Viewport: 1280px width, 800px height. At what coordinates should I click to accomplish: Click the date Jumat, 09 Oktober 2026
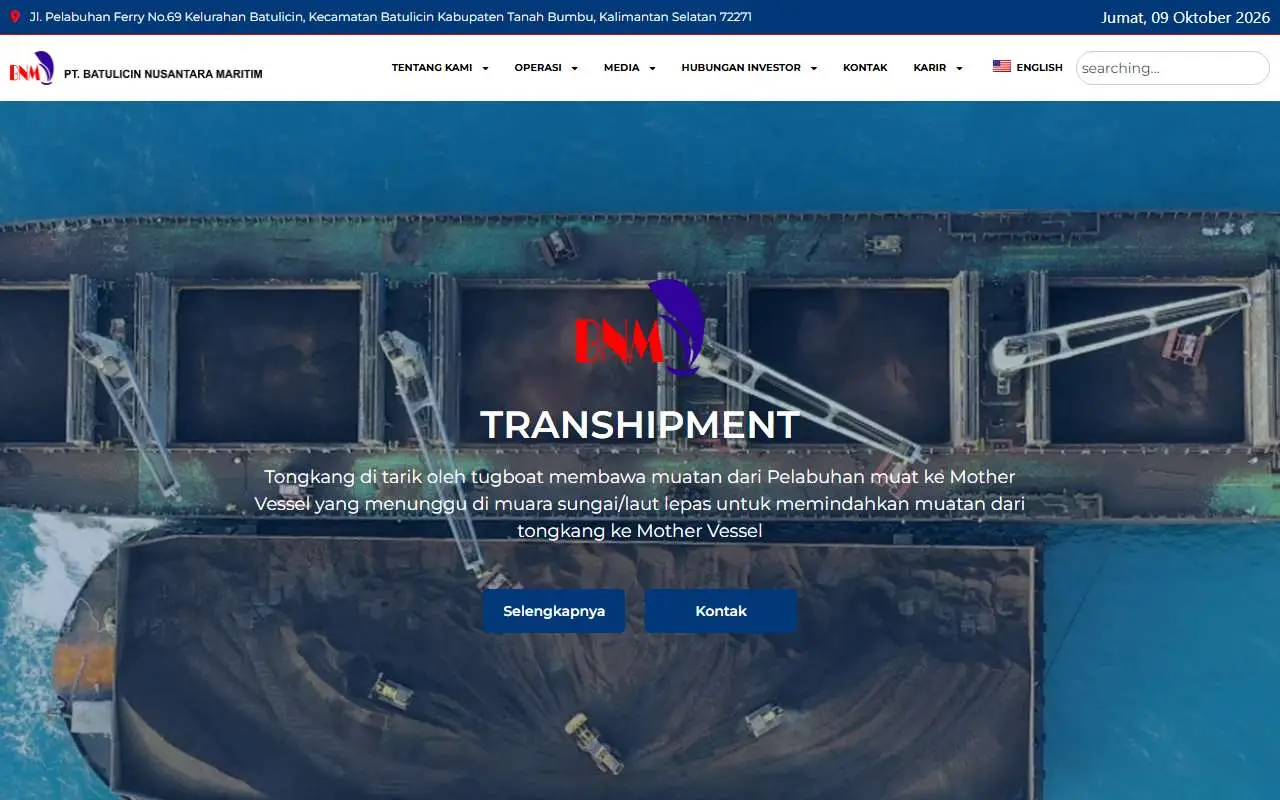coord(1185,17)
